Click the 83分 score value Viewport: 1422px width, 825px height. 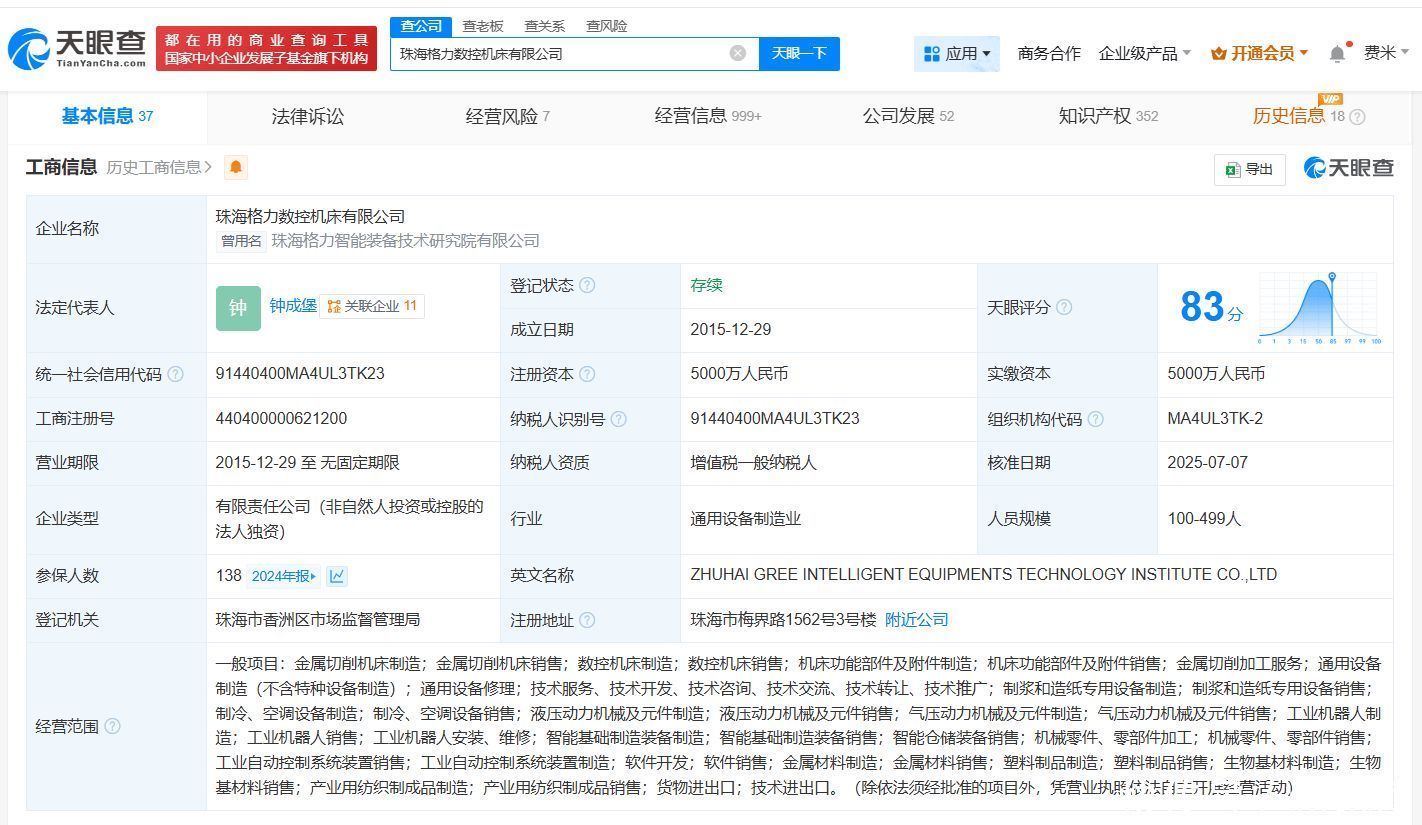pos(1211,307)
